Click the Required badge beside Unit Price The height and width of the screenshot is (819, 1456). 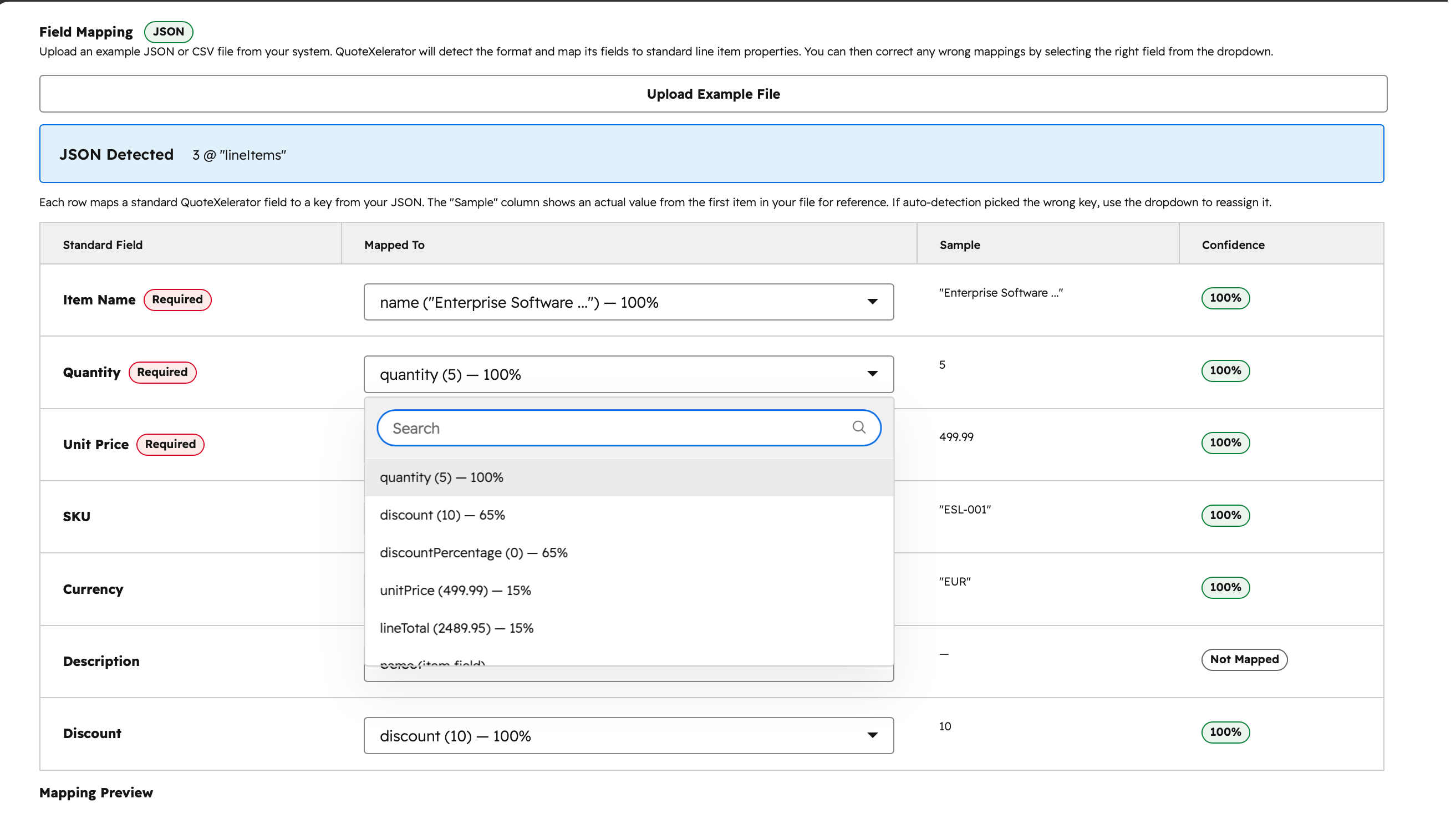(171, 446)
